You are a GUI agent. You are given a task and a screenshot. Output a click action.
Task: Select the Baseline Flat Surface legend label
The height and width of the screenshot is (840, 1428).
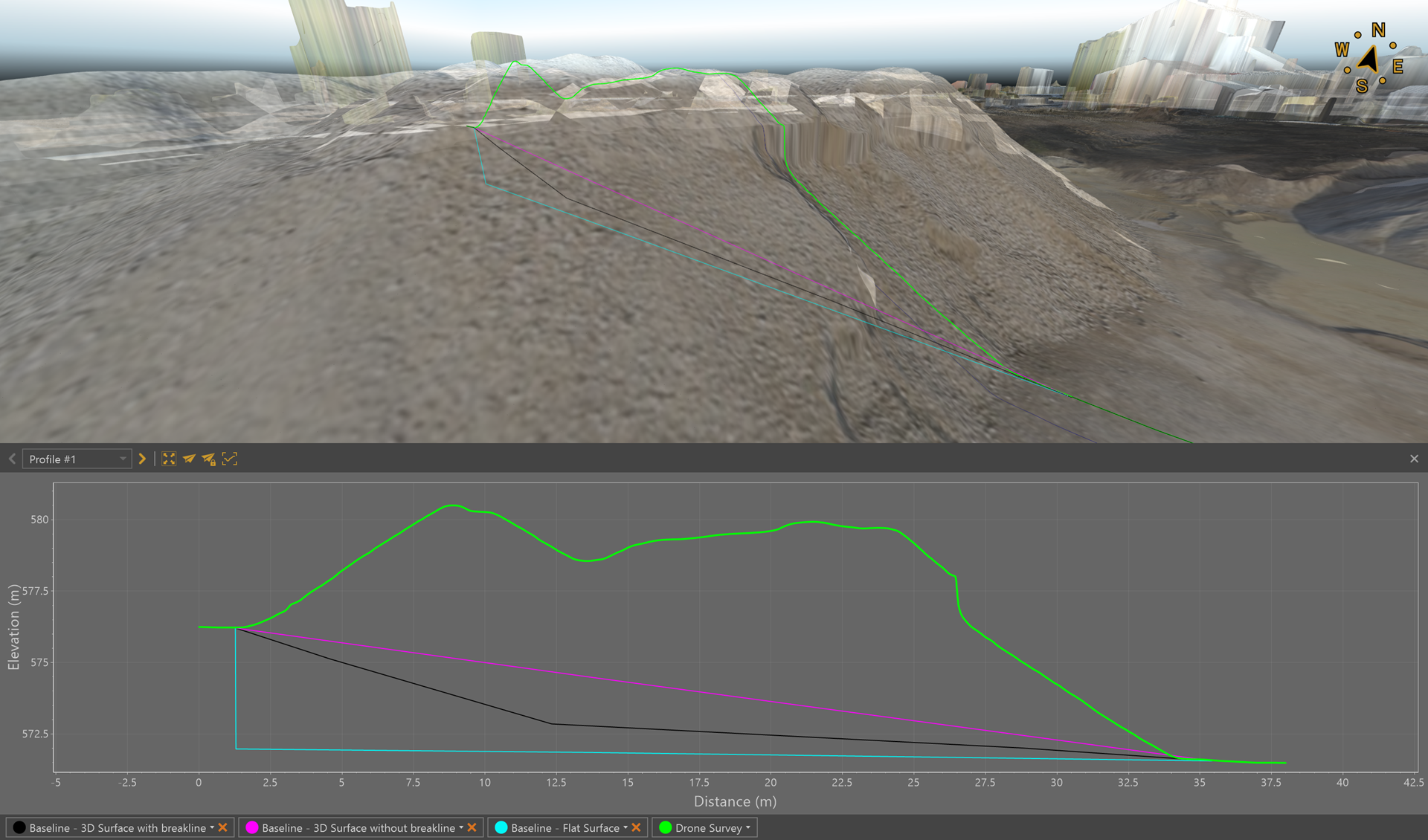click(565, 827)
